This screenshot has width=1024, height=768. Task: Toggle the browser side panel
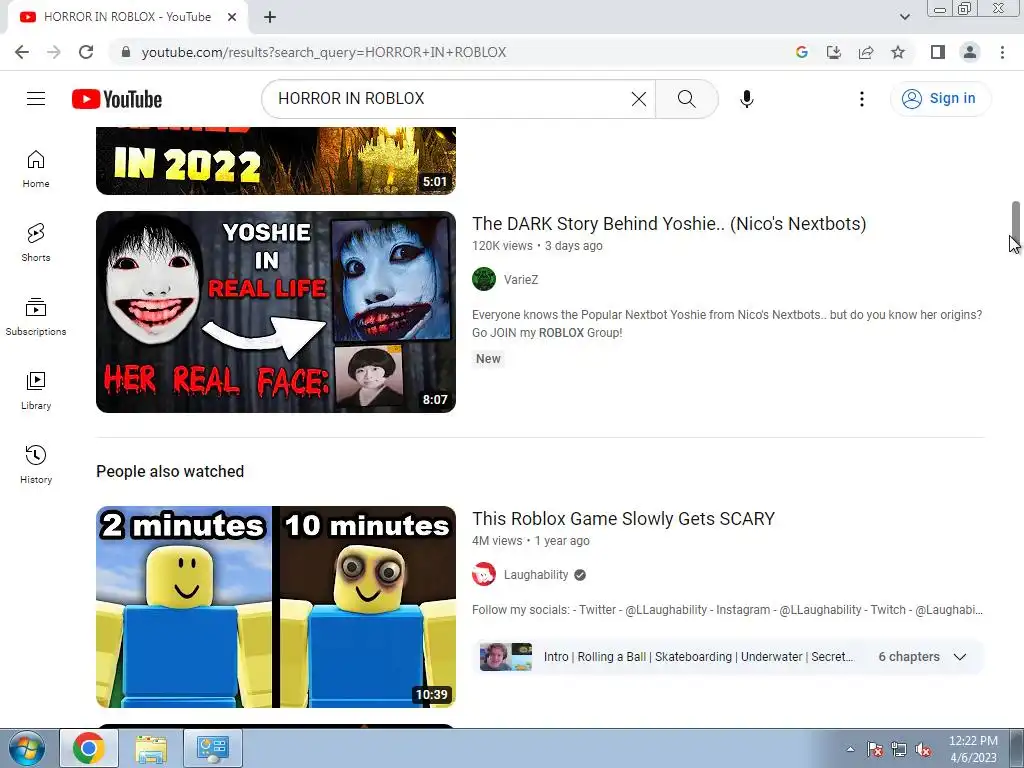938,52
